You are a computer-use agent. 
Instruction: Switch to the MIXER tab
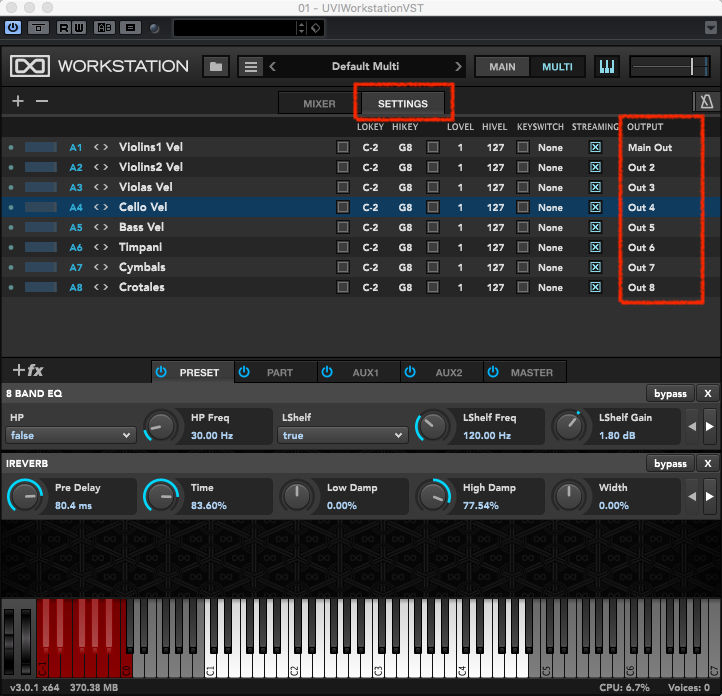pyautogui.click(x=319, y=104)
